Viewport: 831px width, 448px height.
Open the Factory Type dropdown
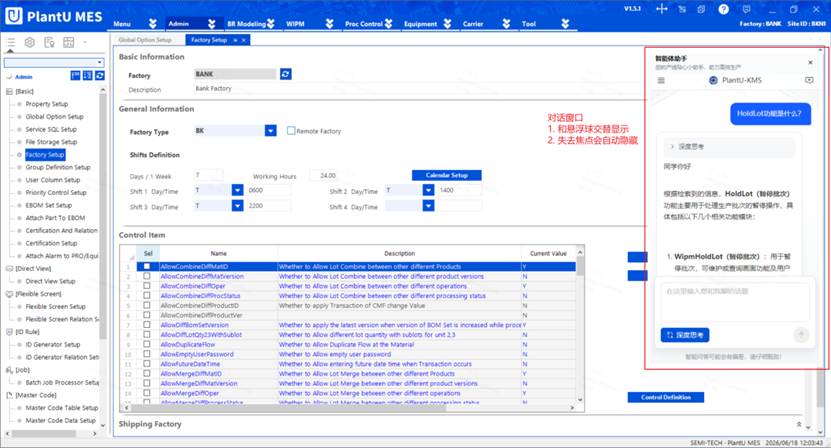[x=270, y=130]
